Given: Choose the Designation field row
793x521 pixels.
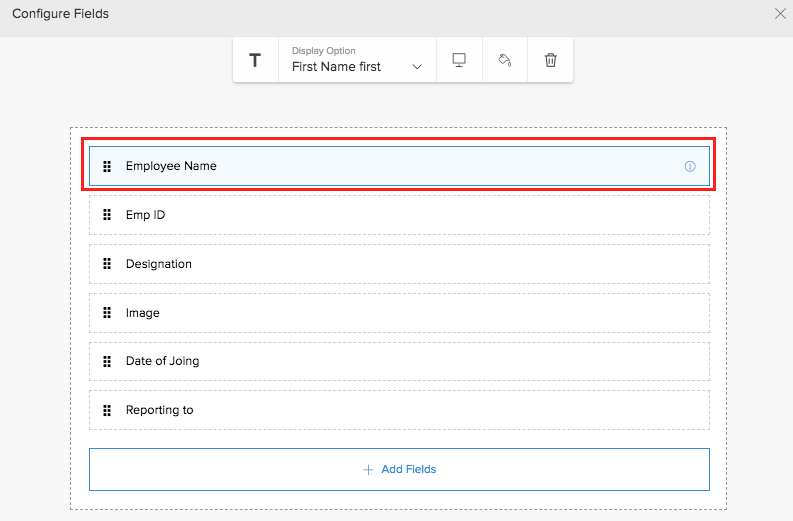Looking at the screenshot, I should (x=400, y=264).
